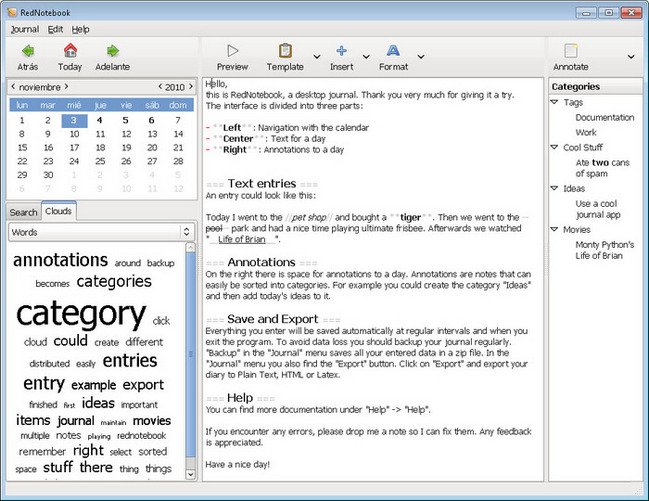The width and height of the screenshot is (649, 501).
Task: Click the word 'journal' in the cloud
Action: (76, 421)
